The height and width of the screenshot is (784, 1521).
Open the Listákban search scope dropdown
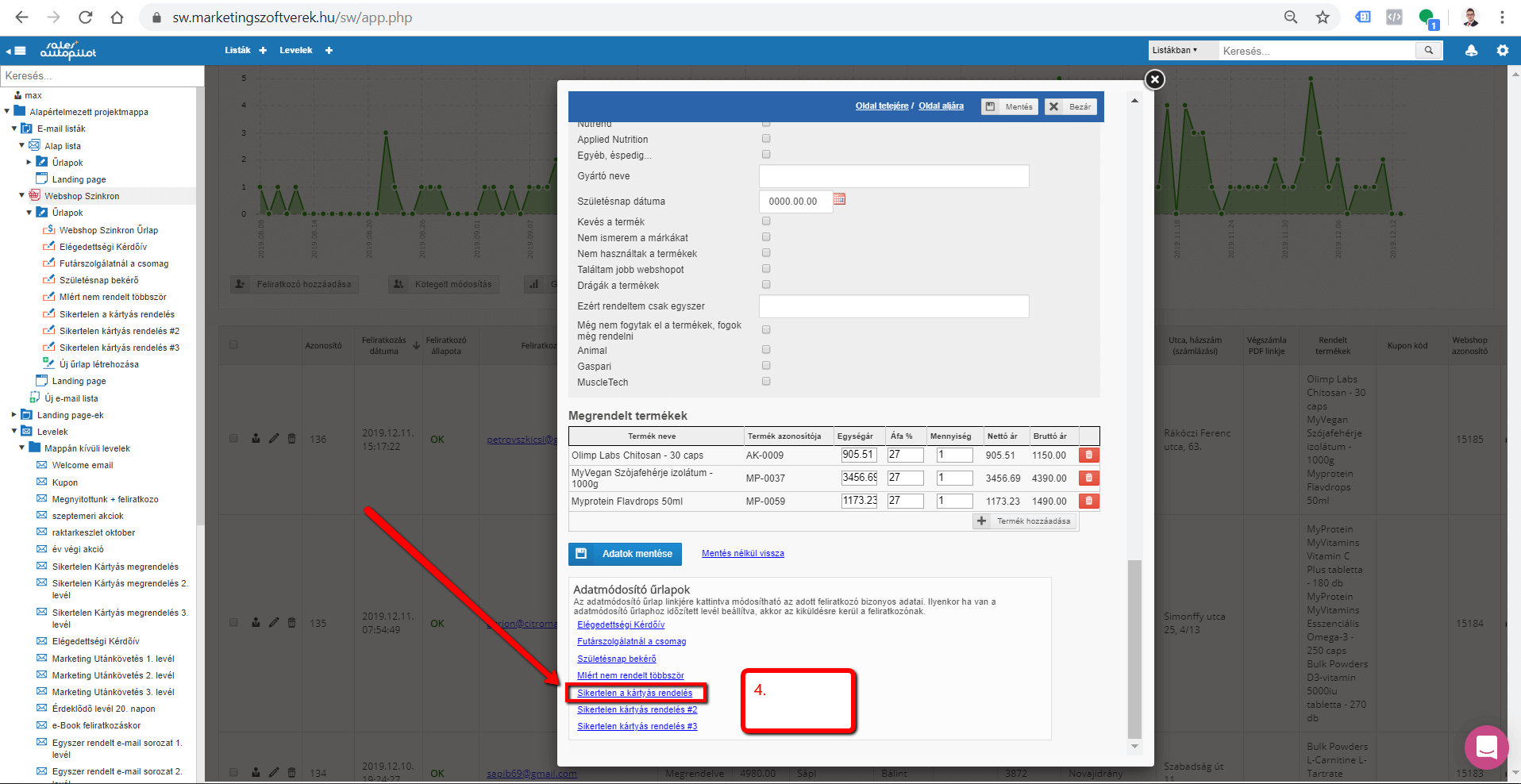1183,50
